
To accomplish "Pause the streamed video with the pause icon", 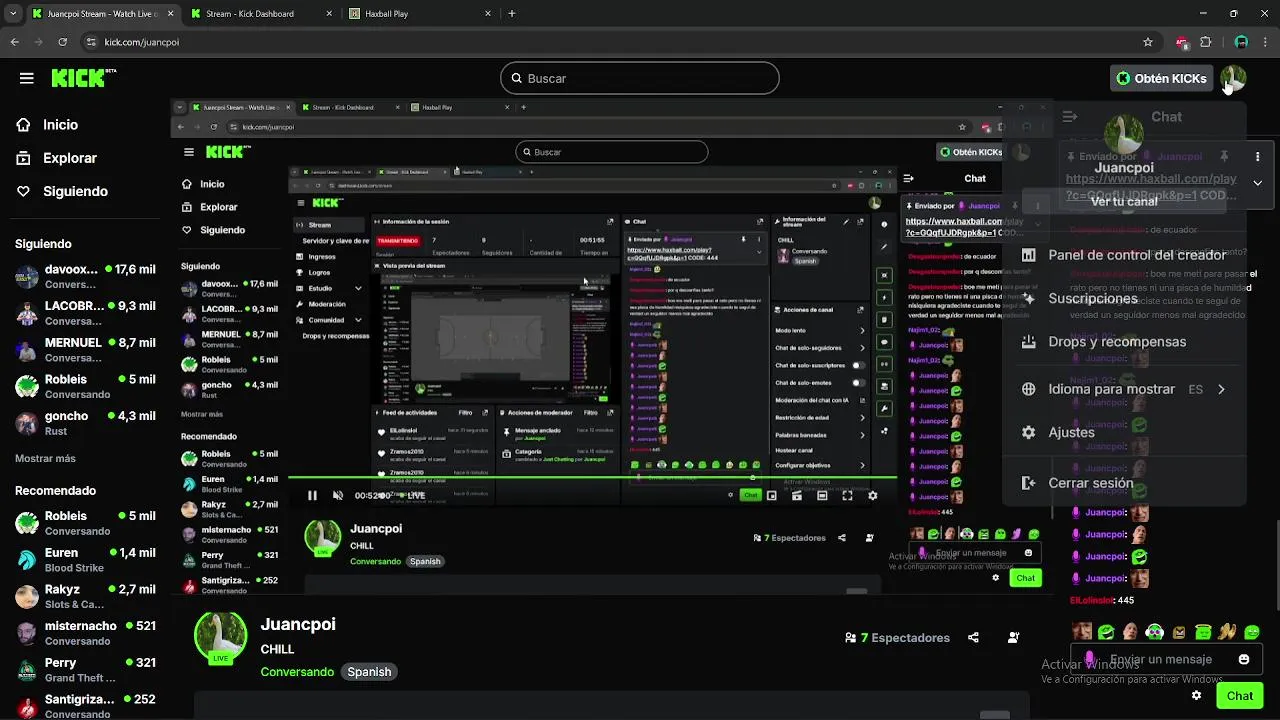I will click(x=312, y=495).
